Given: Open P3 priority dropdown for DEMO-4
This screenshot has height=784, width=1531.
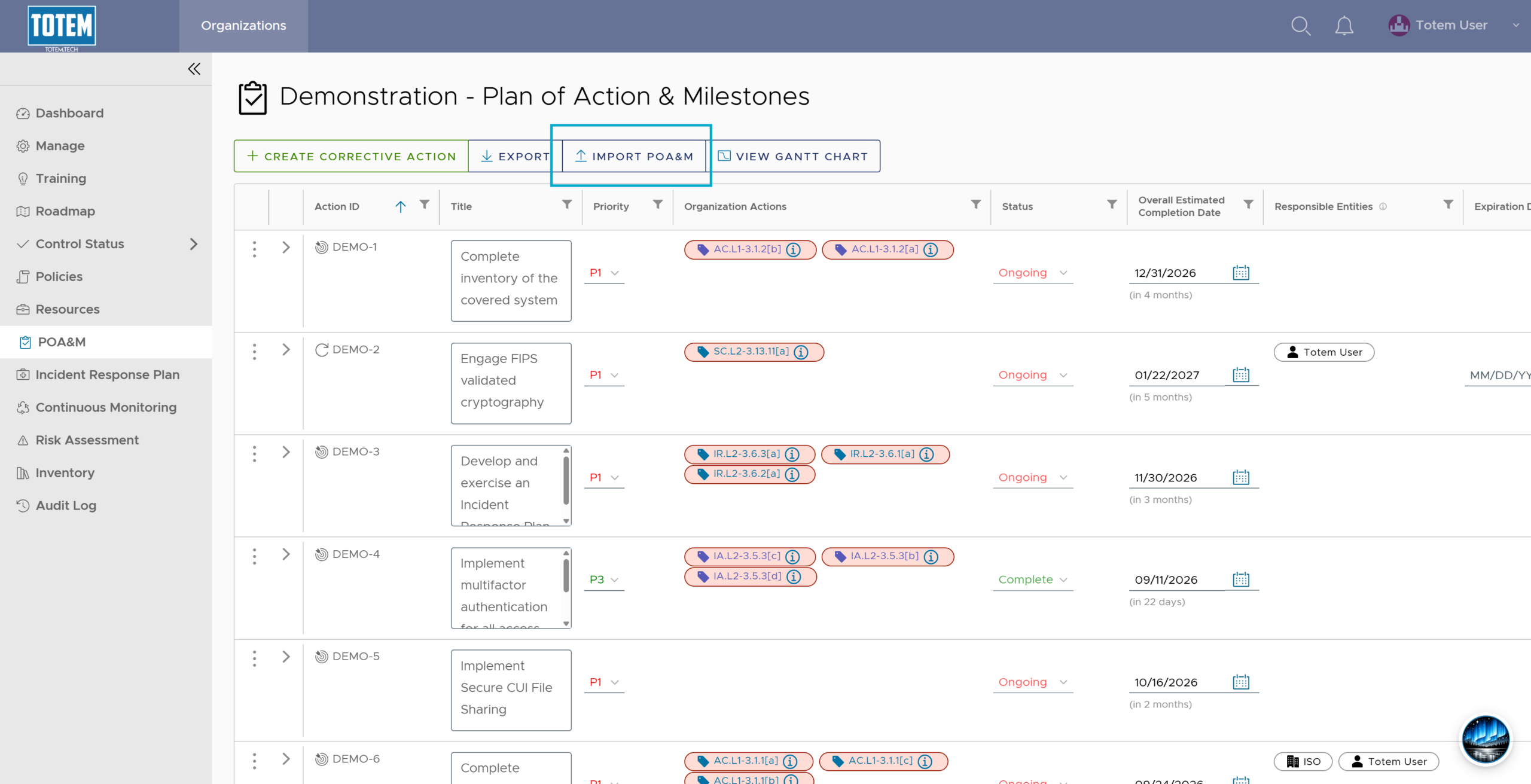Looking at the screenshot, I should tap(604, 579).
